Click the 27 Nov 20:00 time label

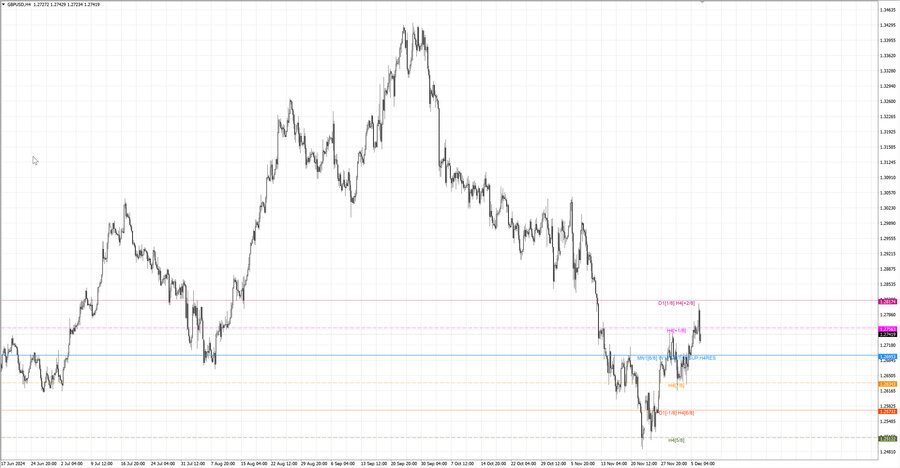click(x=673, y=463)
